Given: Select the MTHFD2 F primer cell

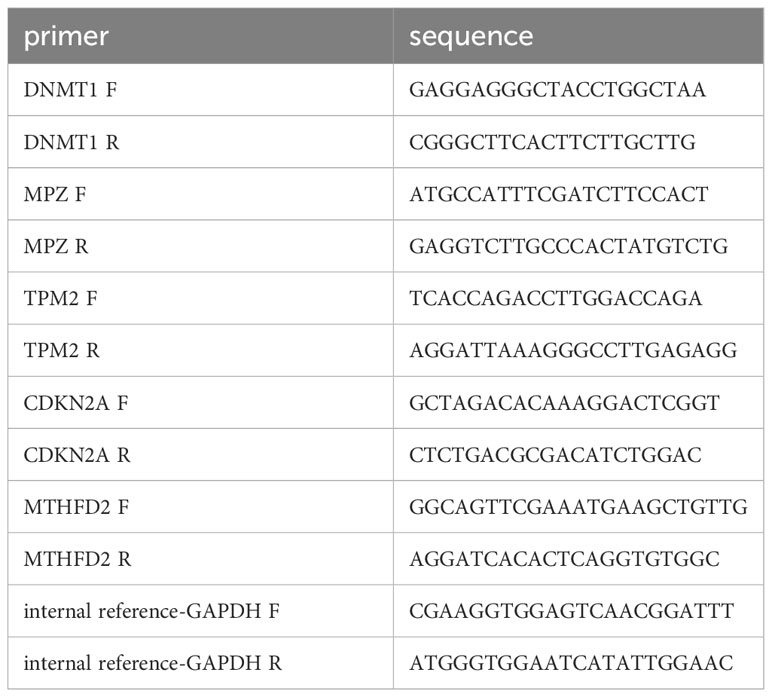Looking at the screenshot, I should [x=200, y=507].
